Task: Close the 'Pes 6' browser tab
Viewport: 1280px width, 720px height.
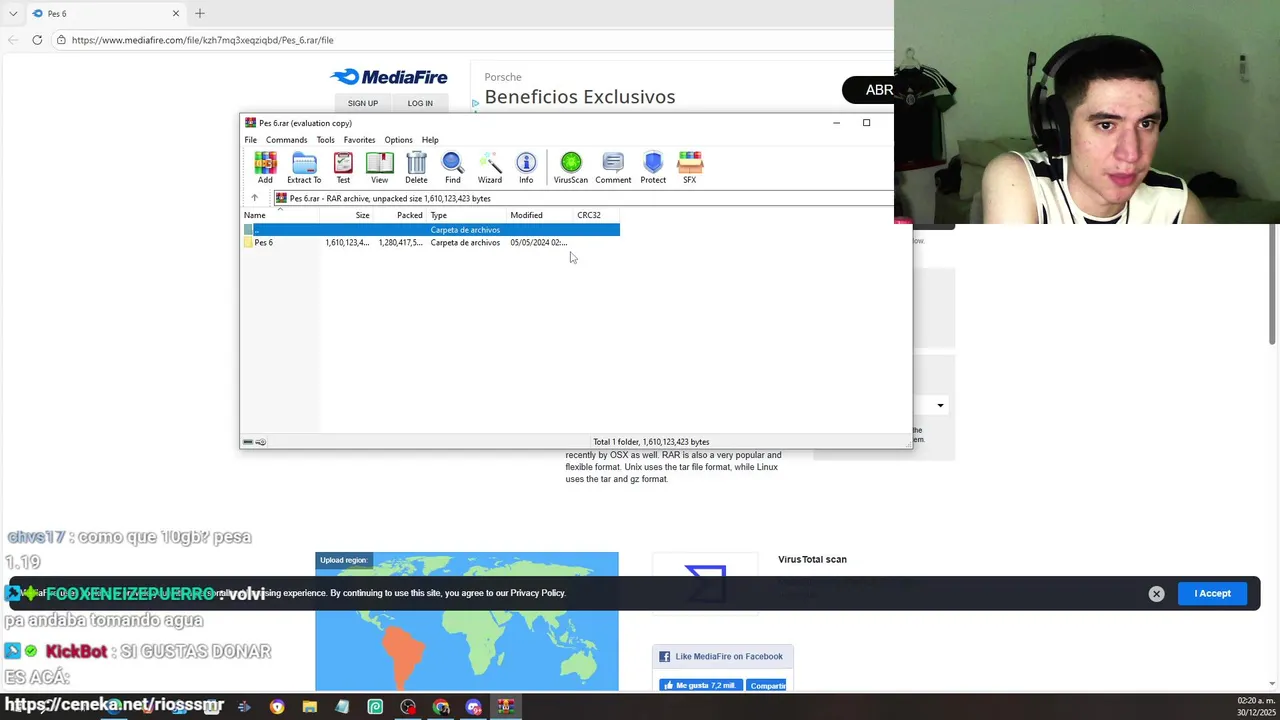Action: (x=176, y=13)
